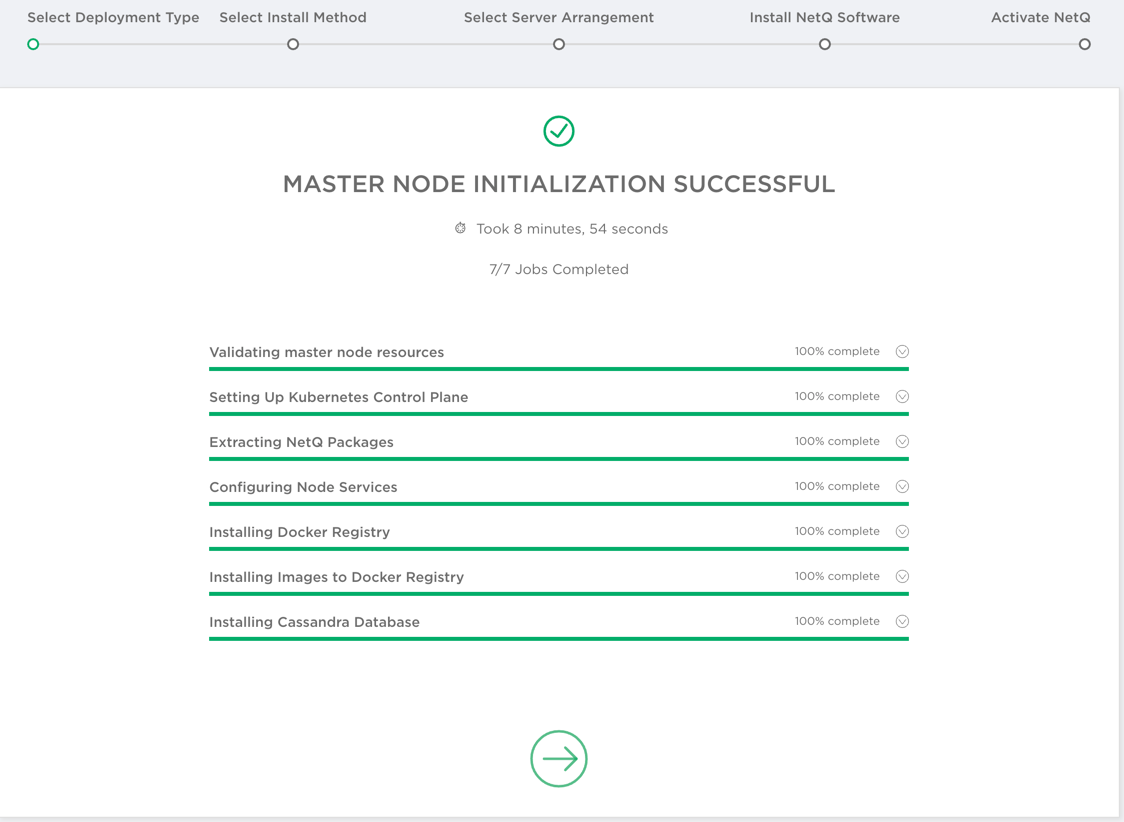Click the 'Install NetQ Software' step label
Image resolution: width=1124 pixels, height=822 pixels.
click(x=823, y=17)
